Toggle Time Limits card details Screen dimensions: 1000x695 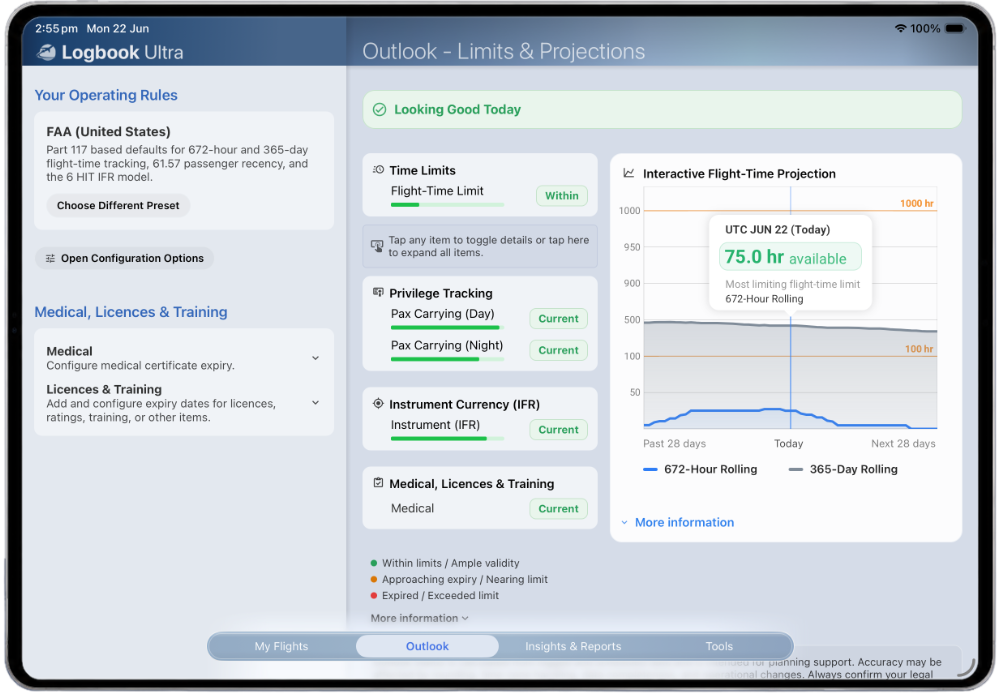(x=480, y=185)
